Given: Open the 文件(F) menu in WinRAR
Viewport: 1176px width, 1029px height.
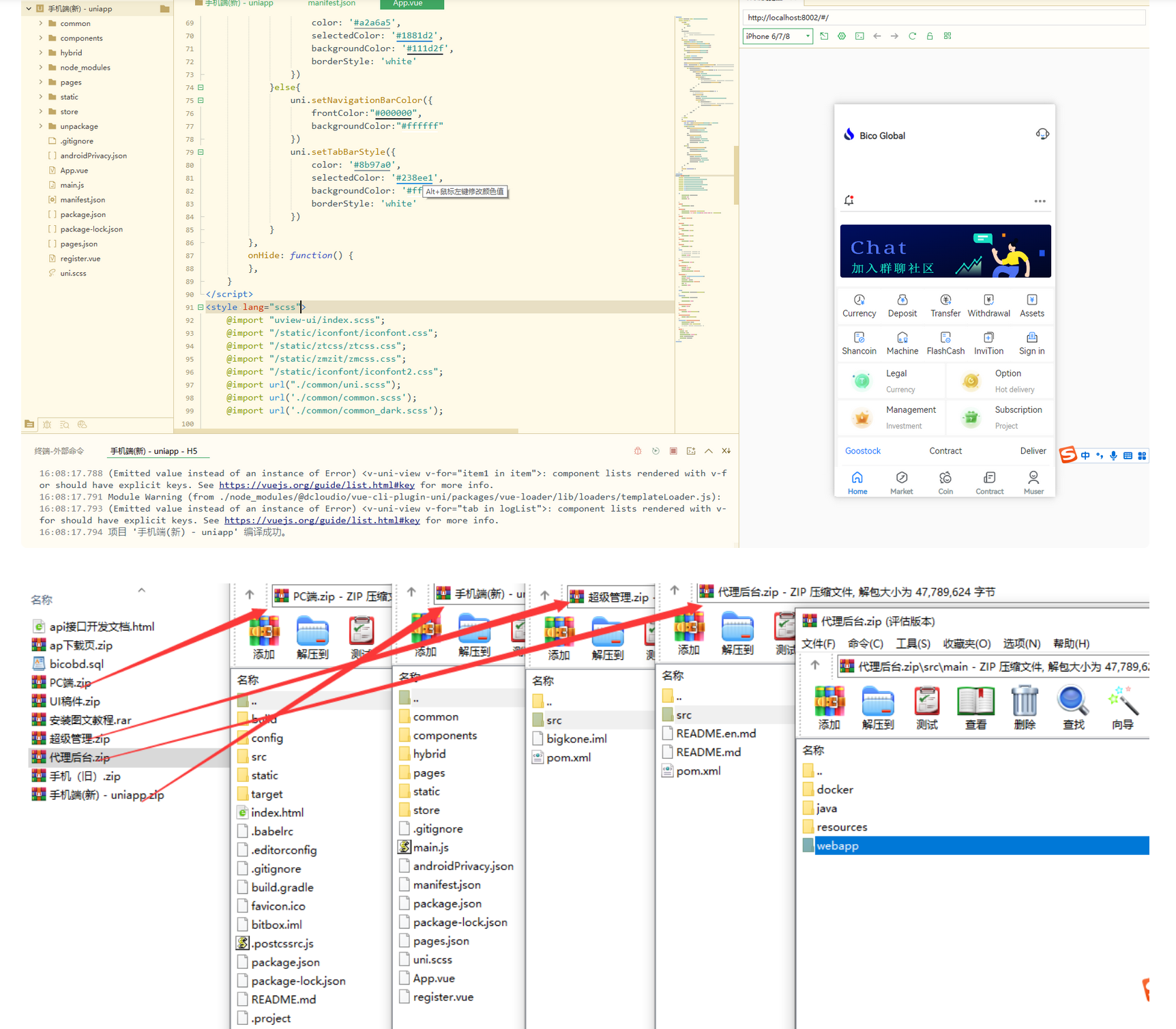Looking at the screenshot, I should point(818,643).
